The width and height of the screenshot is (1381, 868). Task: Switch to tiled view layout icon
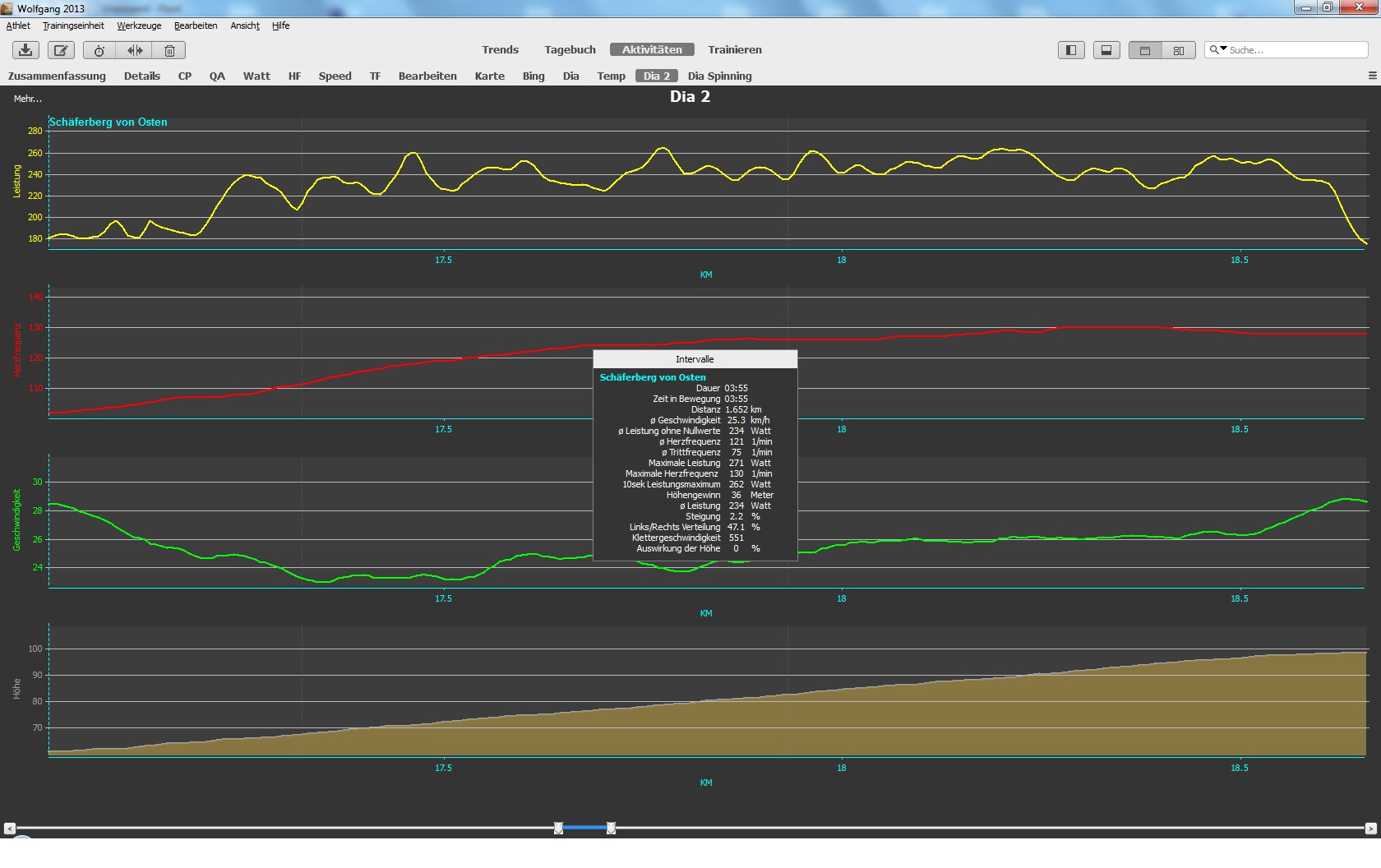(1179, 50)
